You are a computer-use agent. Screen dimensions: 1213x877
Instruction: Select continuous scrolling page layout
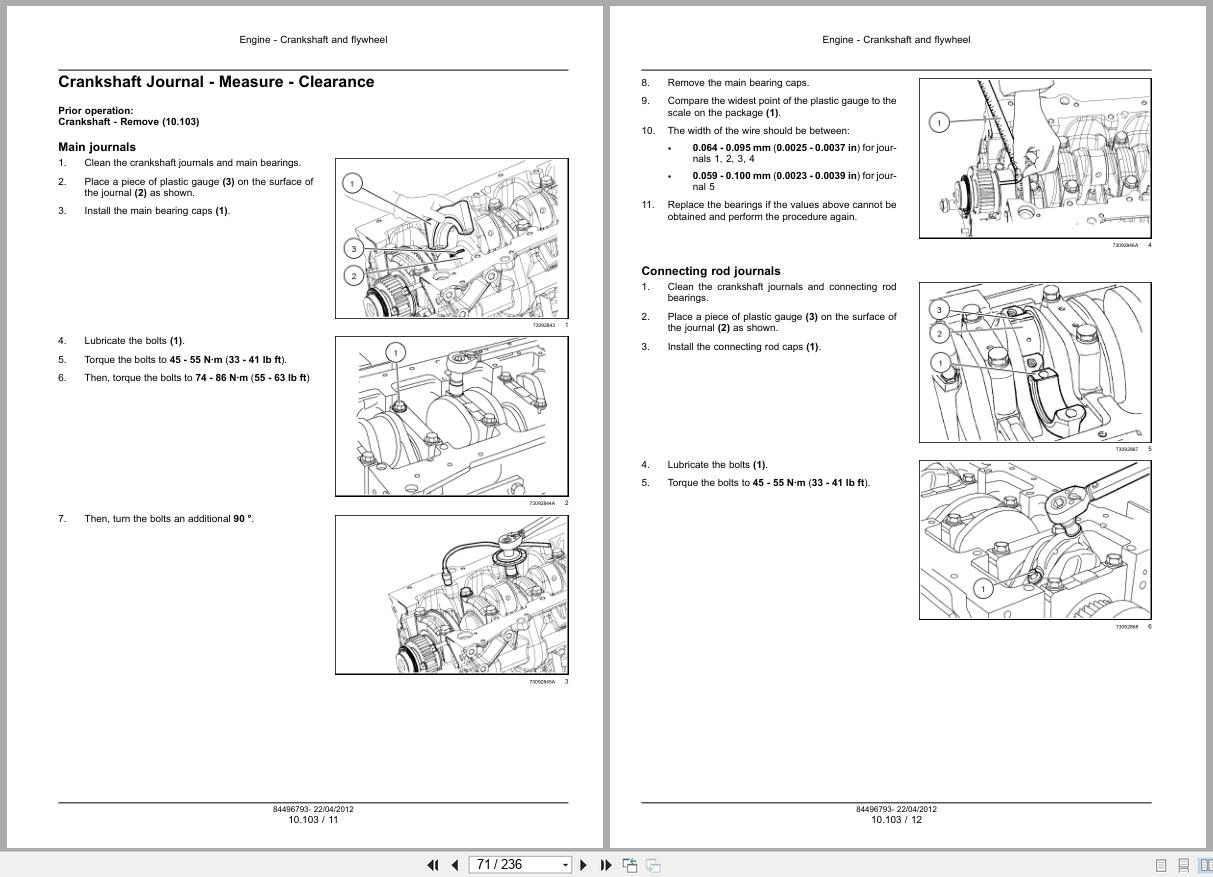tap(1183, 864)
